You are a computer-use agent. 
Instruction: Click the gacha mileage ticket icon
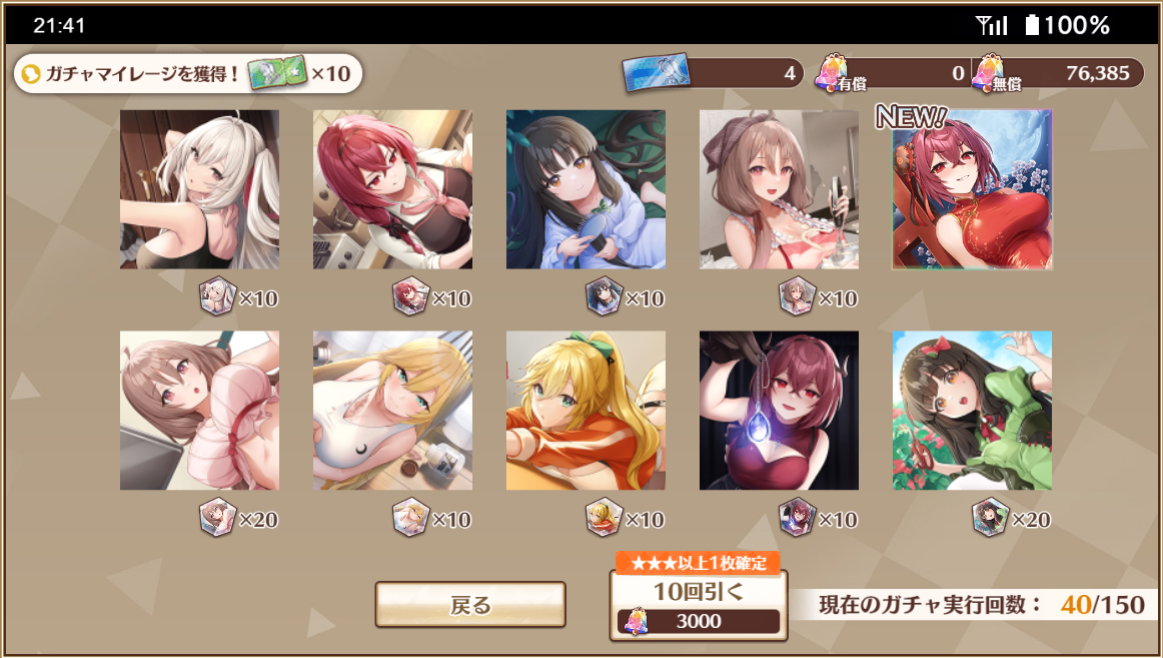pos(277,73)
